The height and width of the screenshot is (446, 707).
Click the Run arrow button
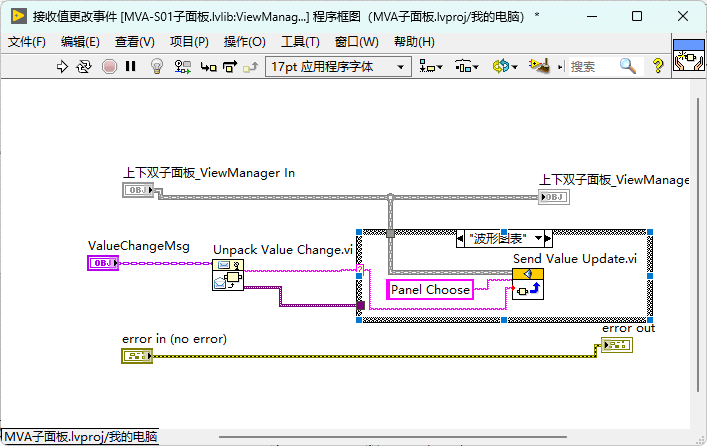[x=62, y=67]
